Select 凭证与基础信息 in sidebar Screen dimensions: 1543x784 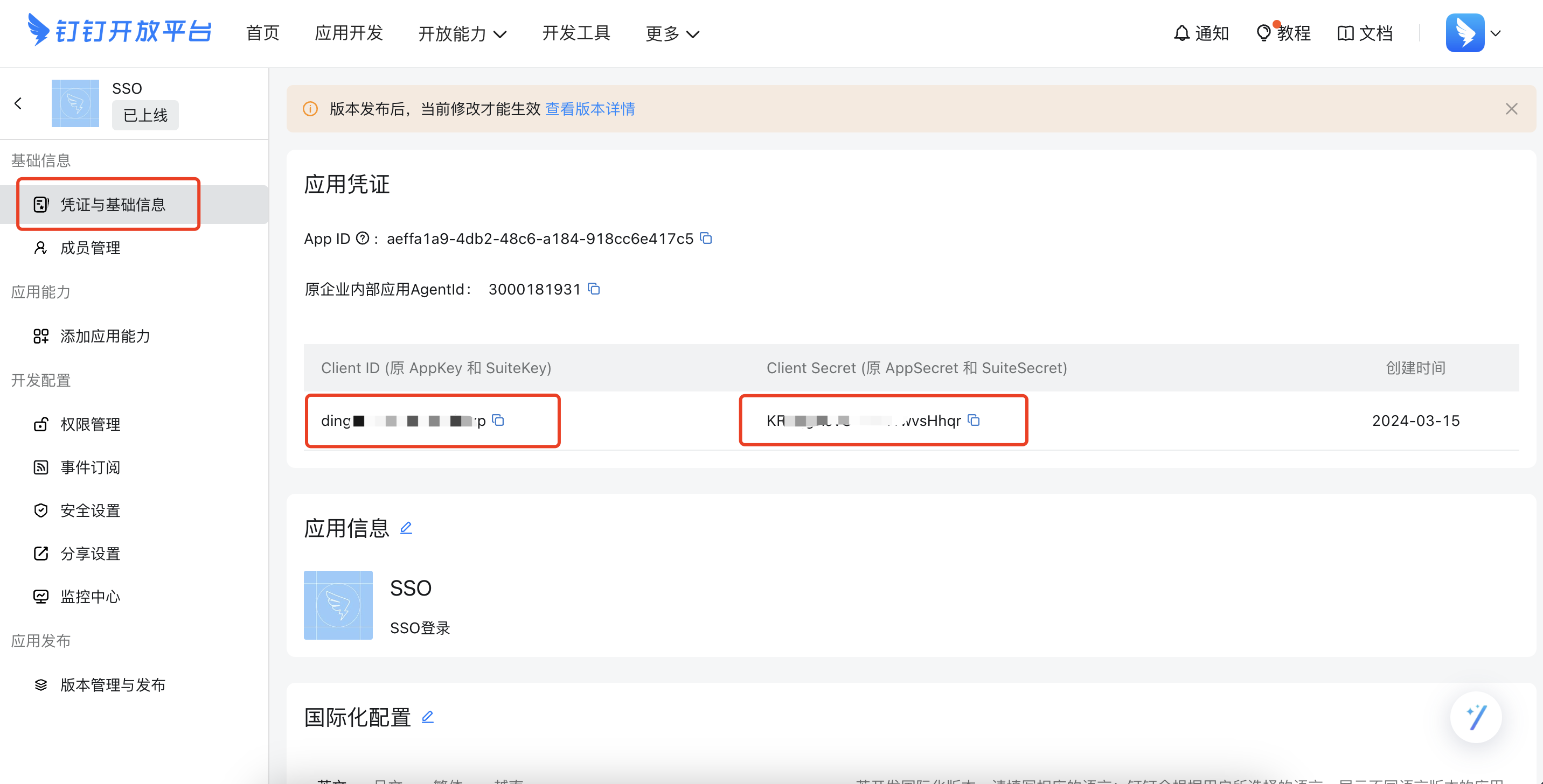point(135,205)
